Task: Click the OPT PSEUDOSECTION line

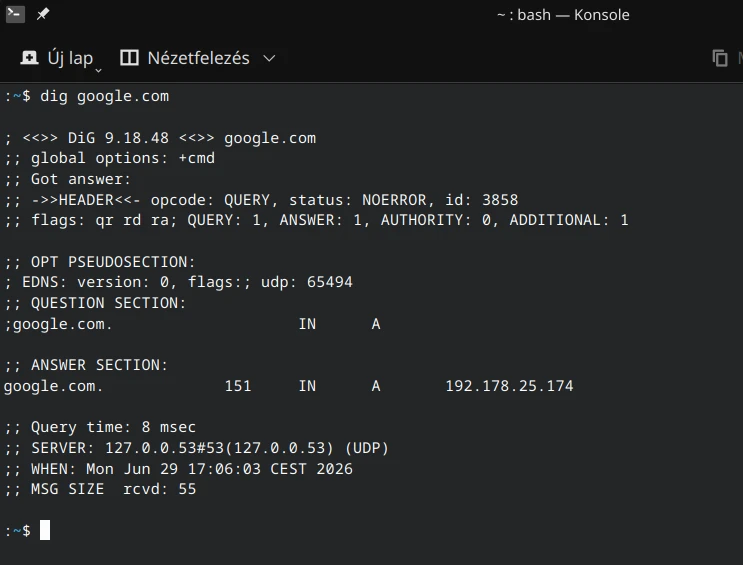Action: point(100,262)
